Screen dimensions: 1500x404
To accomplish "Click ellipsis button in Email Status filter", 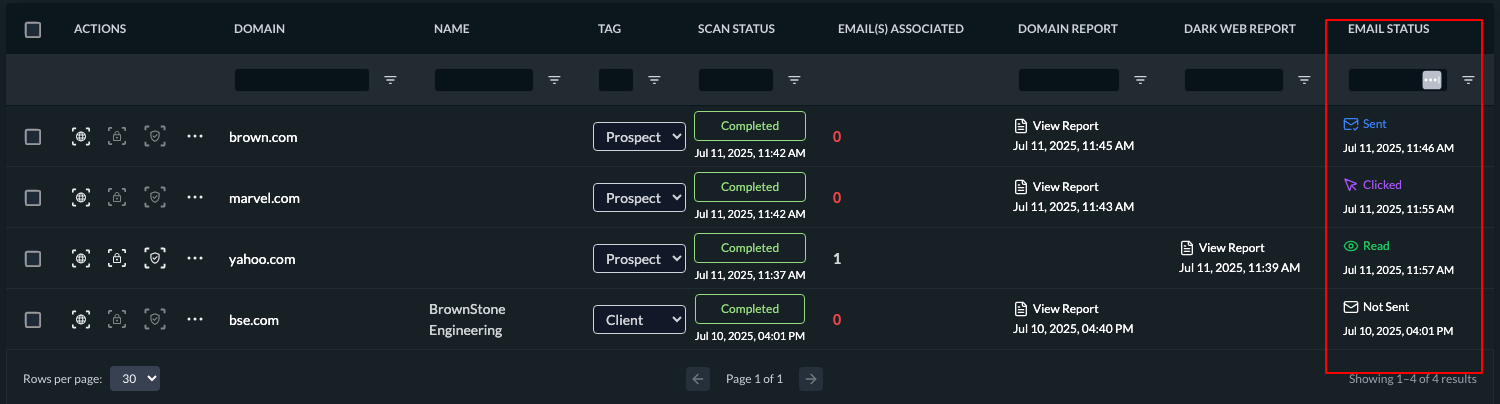I will [x=1431, y=80].
